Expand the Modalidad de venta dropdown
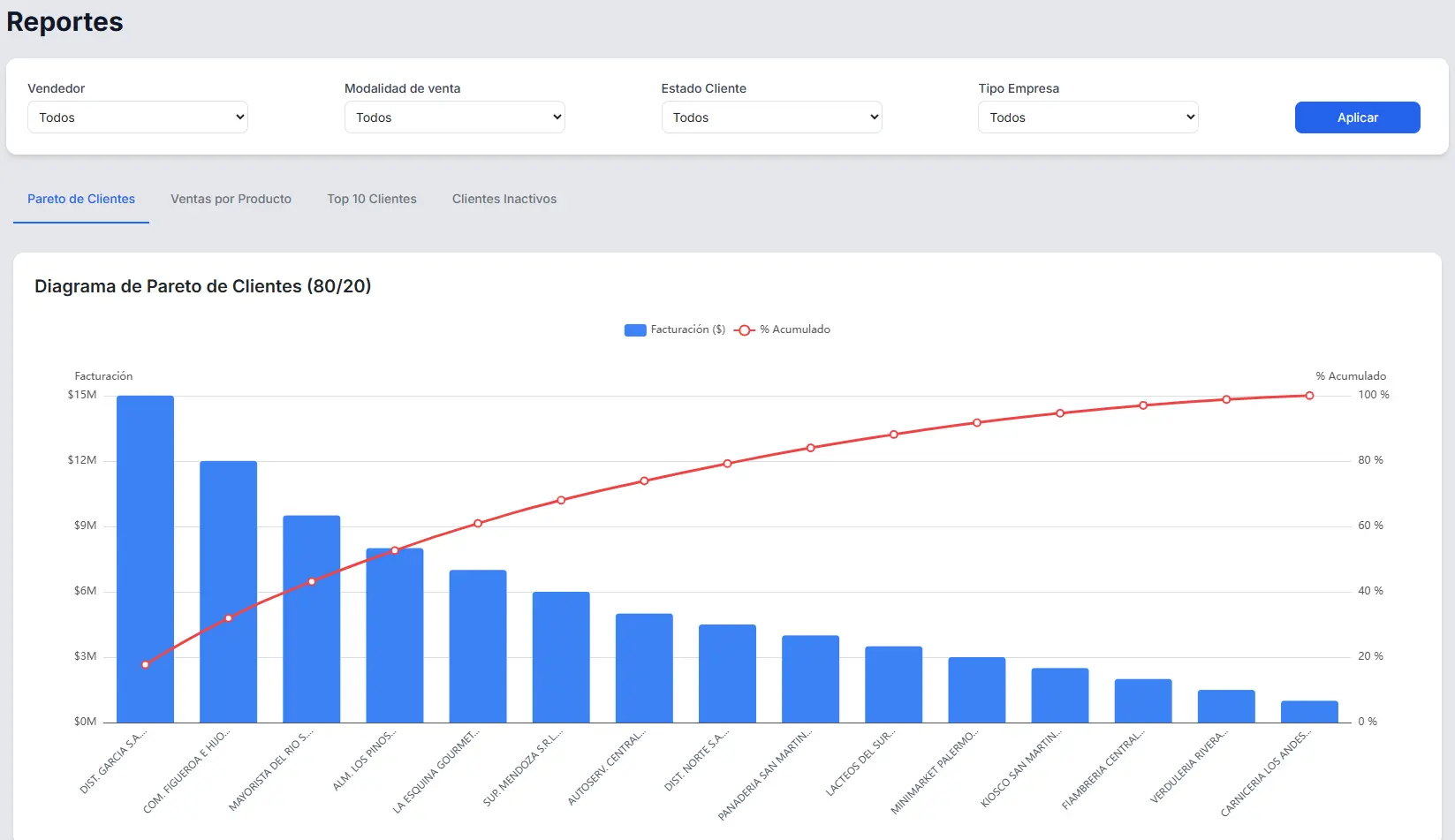This screenshot has height=840, width=1455. (x=454, y=117)
